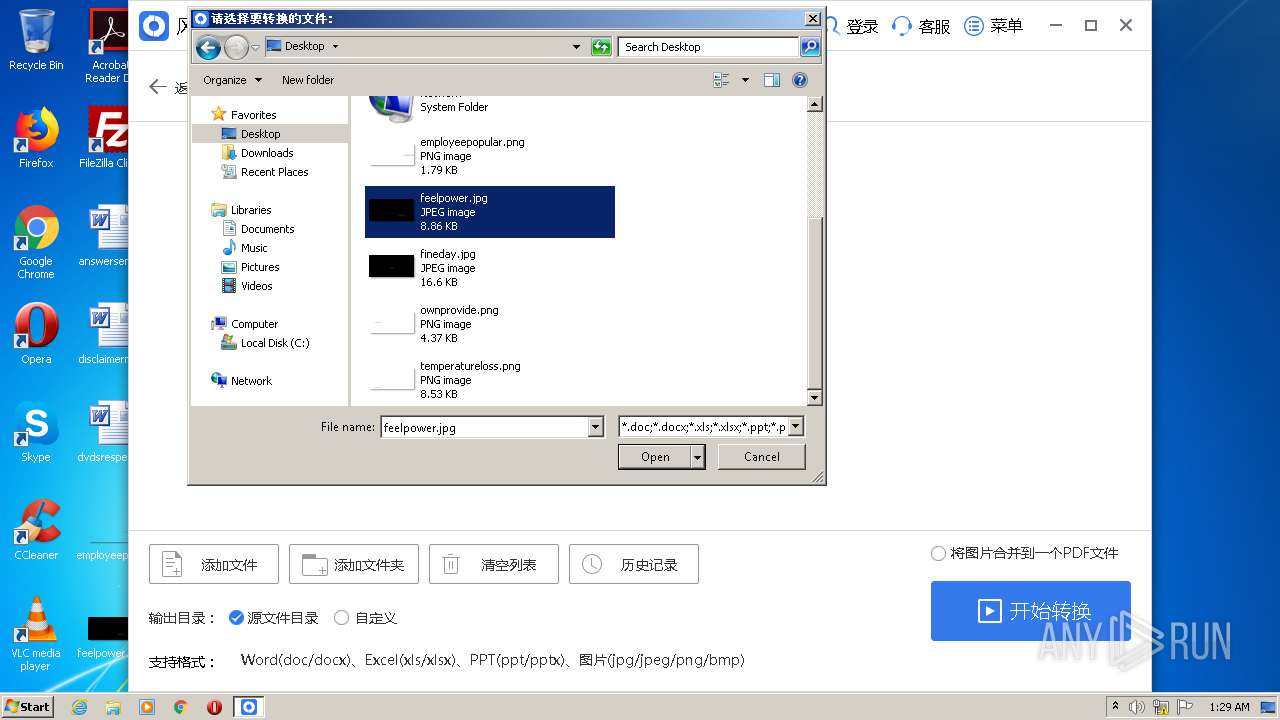
Task: Click the Search Desktop field
Action: pos(709,47)
